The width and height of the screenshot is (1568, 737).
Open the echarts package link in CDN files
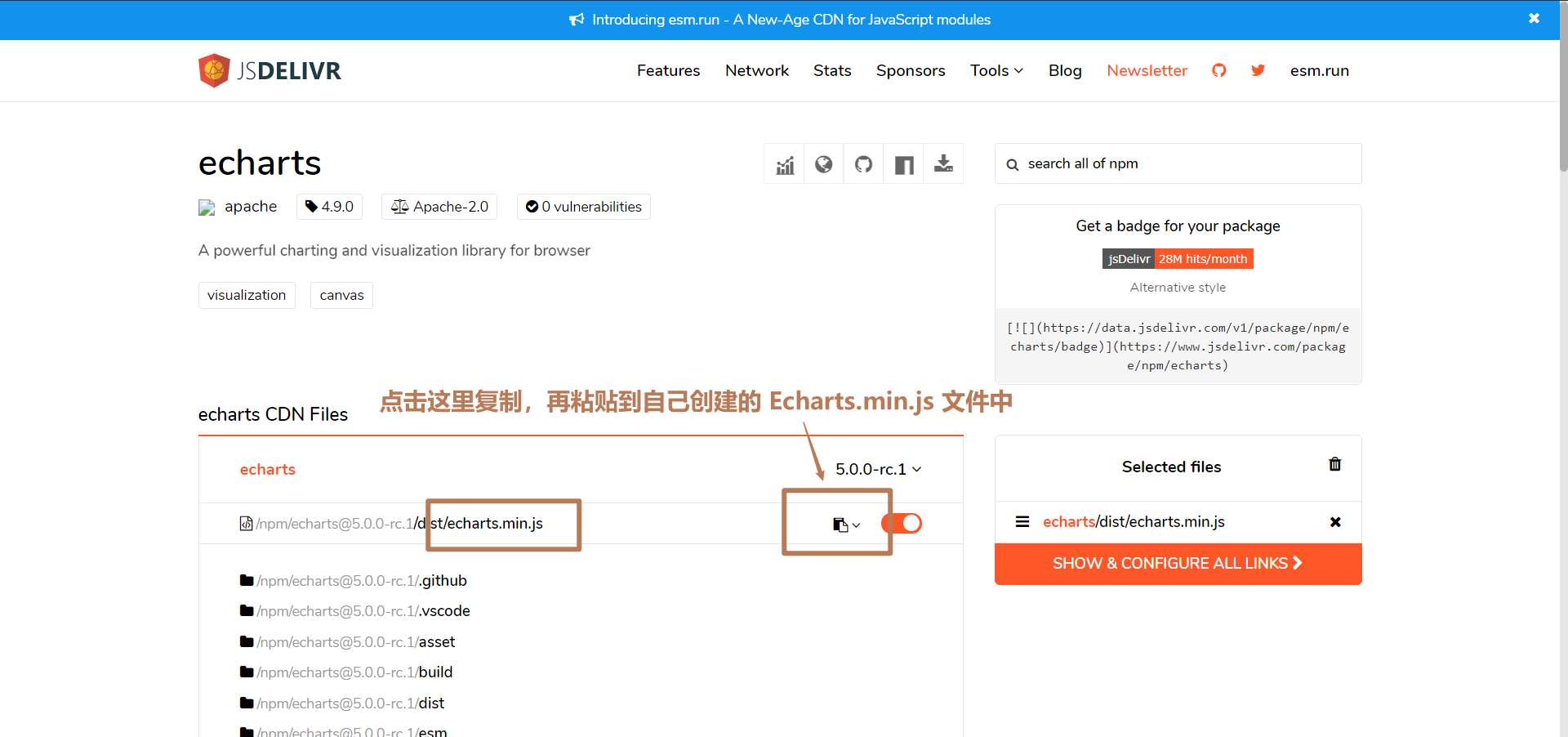point(267,469)
